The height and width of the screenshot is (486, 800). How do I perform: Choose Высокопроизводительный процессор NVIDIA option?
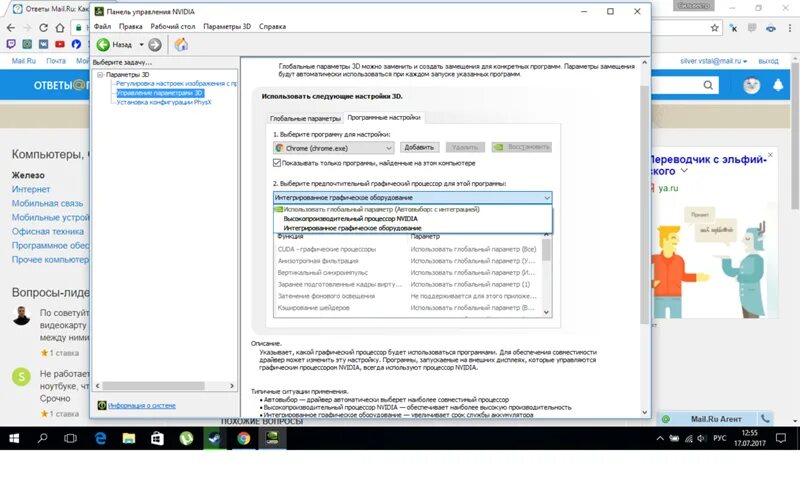click(x=413, y=218)
